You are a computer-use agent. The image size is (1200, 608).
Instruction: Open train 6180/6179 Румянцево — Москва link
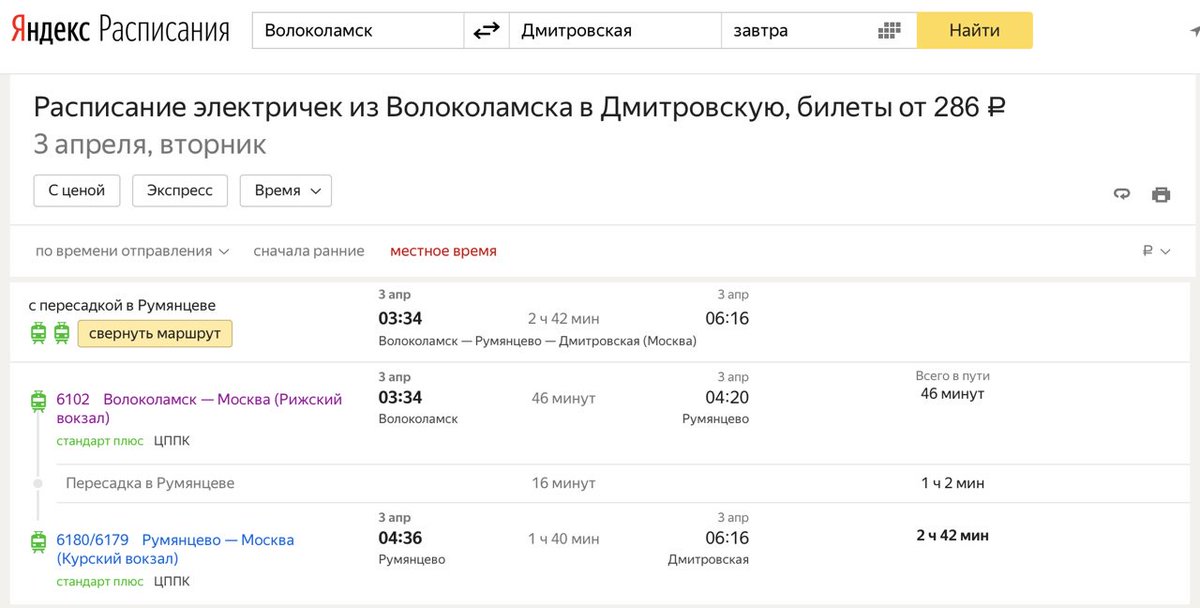175,549
